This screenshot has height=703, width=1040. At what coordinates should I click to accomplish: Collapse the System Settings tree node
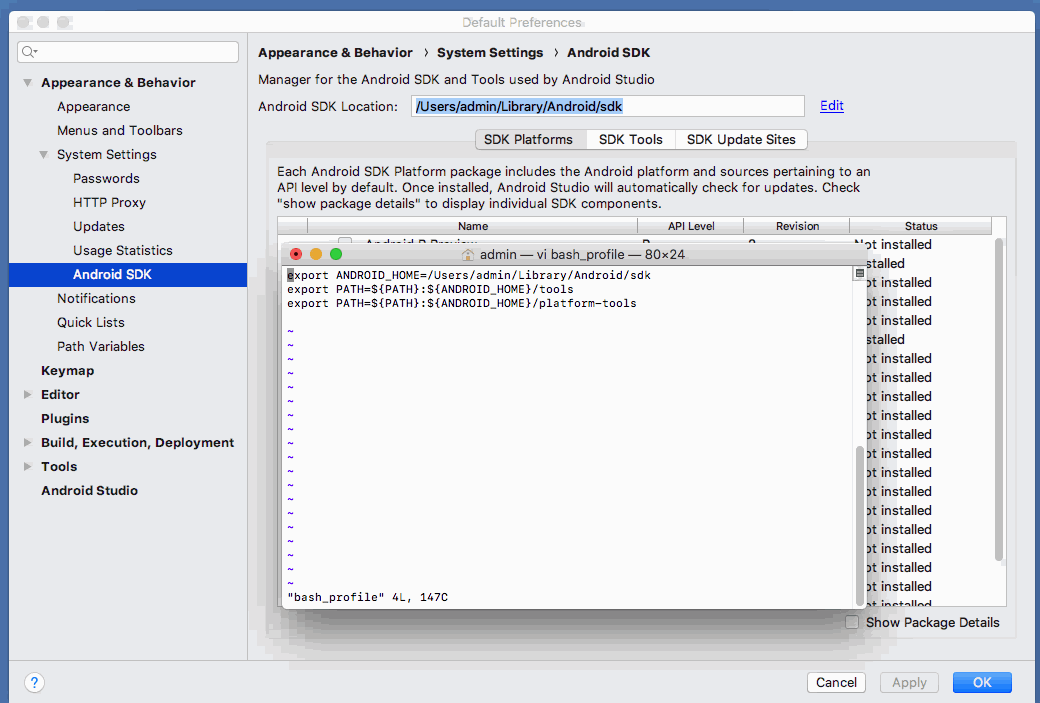coord(44,155)
